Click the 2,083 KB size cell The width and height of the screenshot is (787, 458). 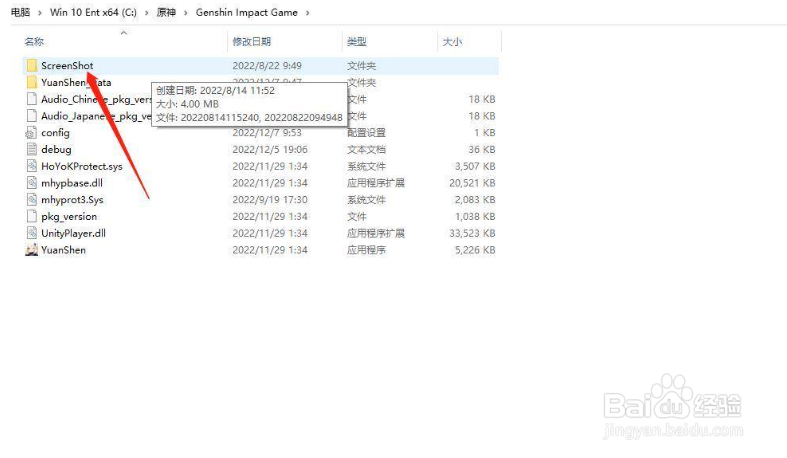(475, 200)
